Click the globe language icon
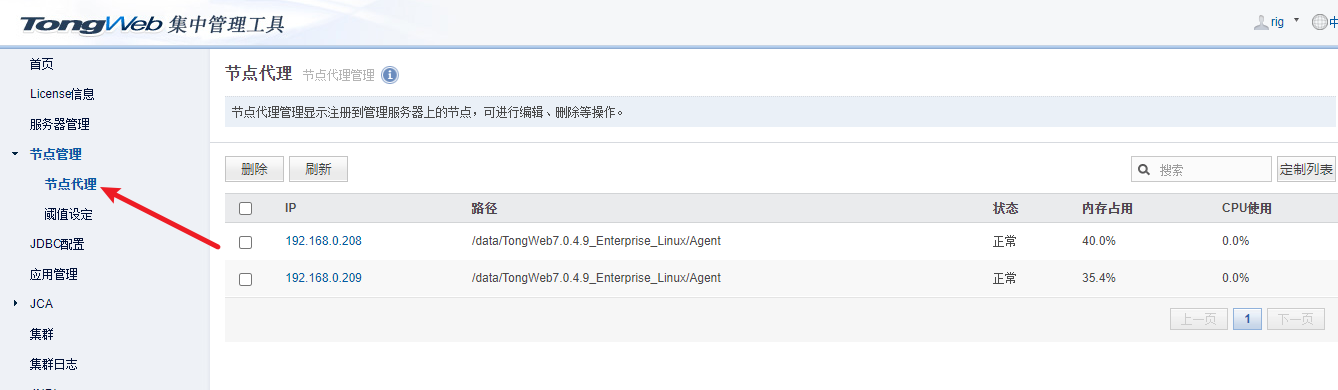The width and height of the screenshot is (1338, 390). point(1319,22)
